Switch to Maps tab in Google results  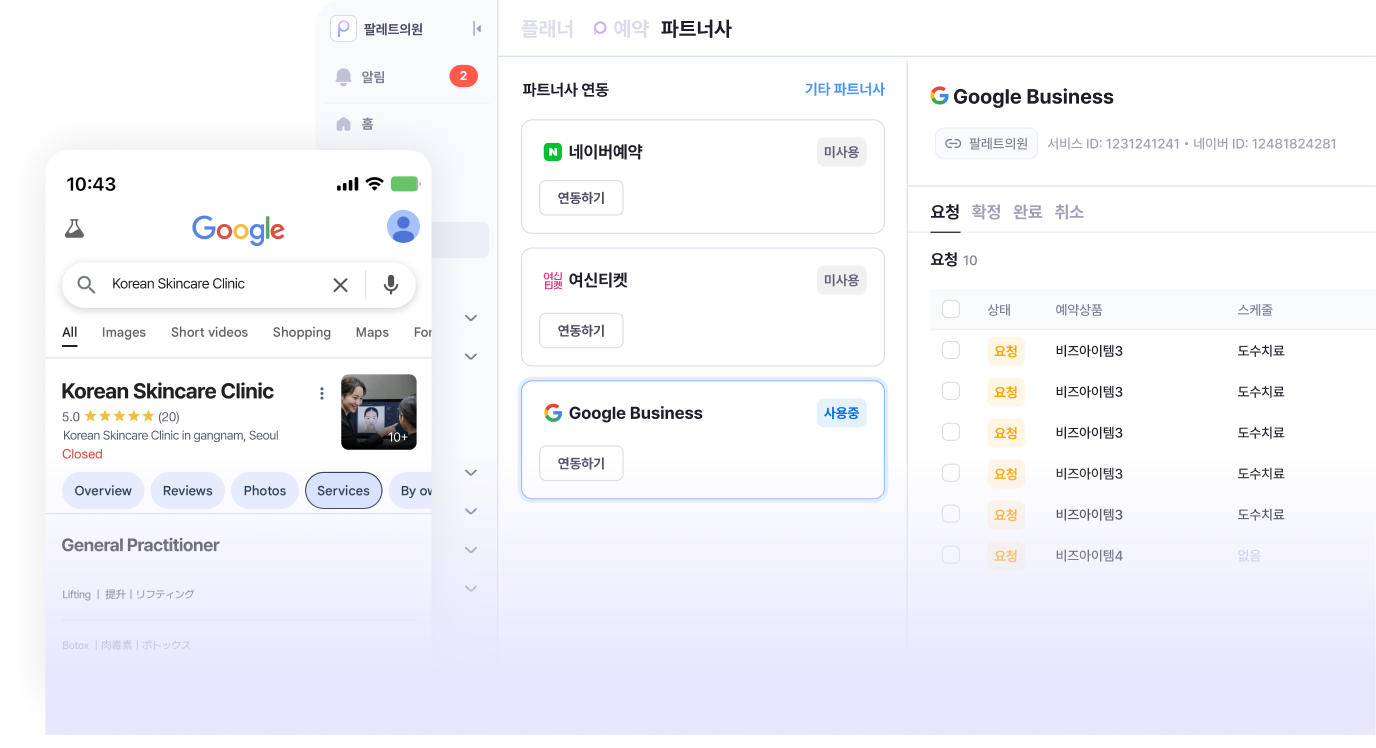click(x=372, y=333)
